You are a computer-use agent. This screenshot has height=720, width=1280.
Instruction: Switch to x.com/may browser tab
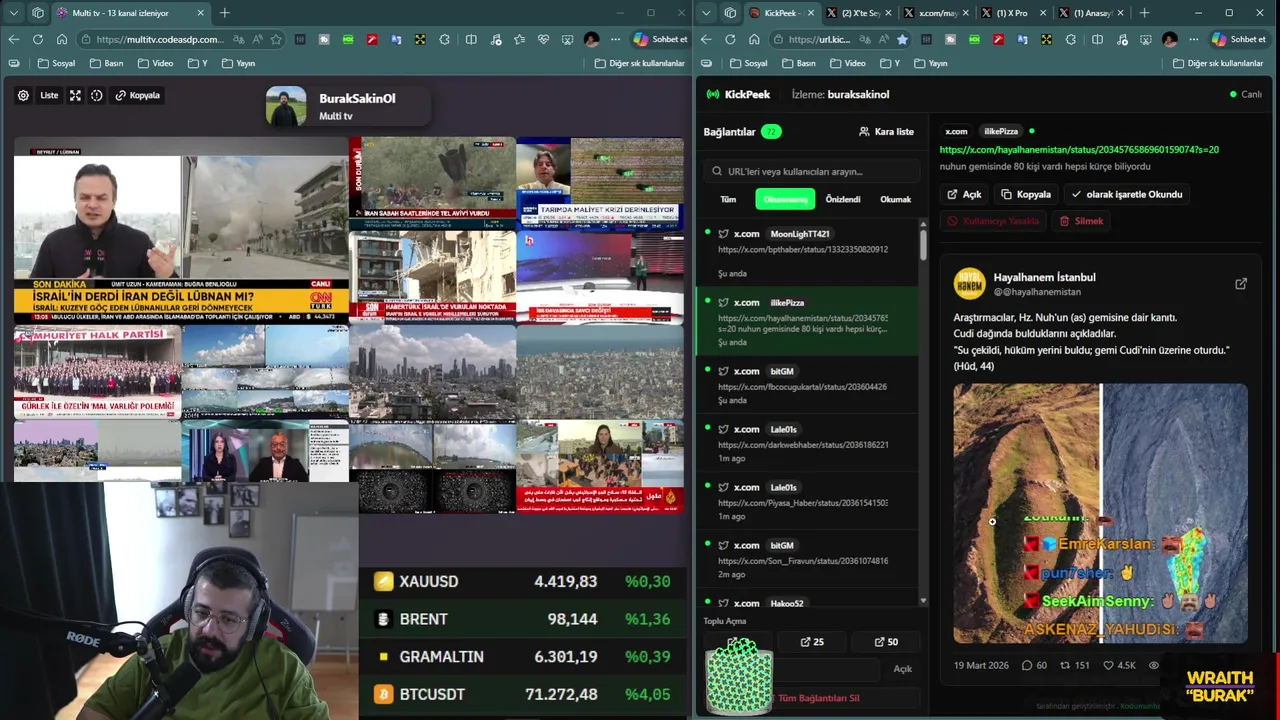[x=935, y=13]
